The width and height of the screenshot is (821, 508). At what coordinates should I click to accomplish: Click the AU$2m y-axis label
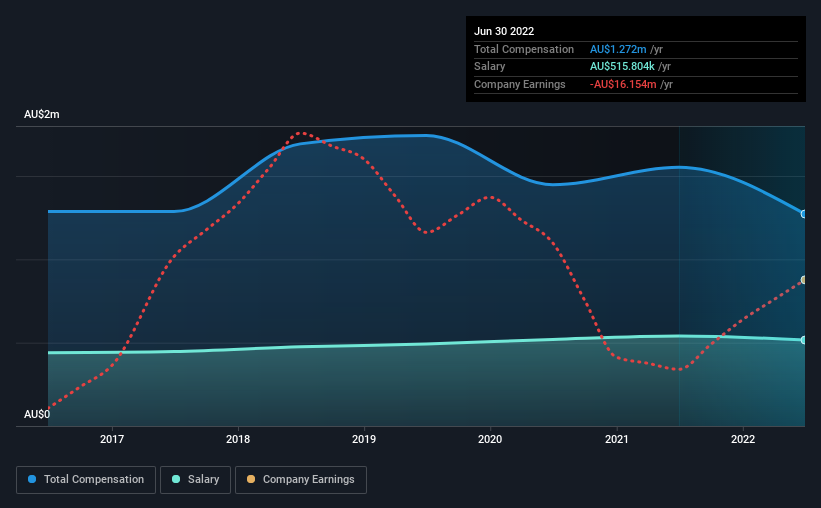[42, 114]
